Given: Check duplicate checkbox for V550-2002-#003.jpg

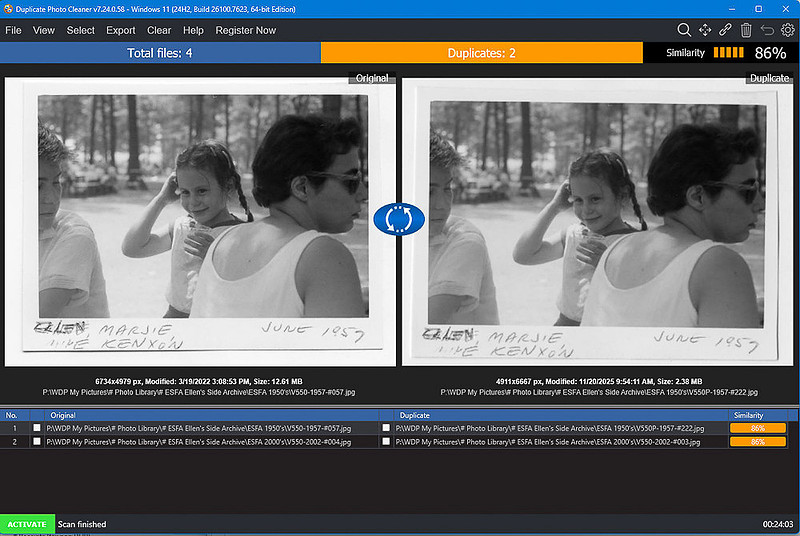Looking at the screenshot, I should pyautogui.click(x=386, y=442).
